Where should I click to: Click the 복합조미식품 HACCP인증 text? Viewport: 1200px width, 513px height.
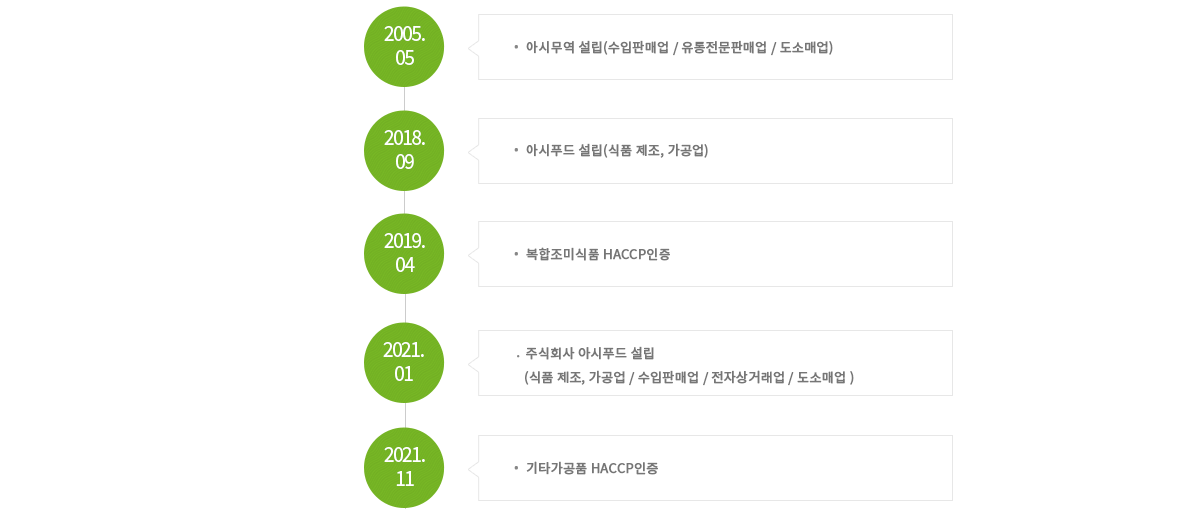[x=598, y=254]
